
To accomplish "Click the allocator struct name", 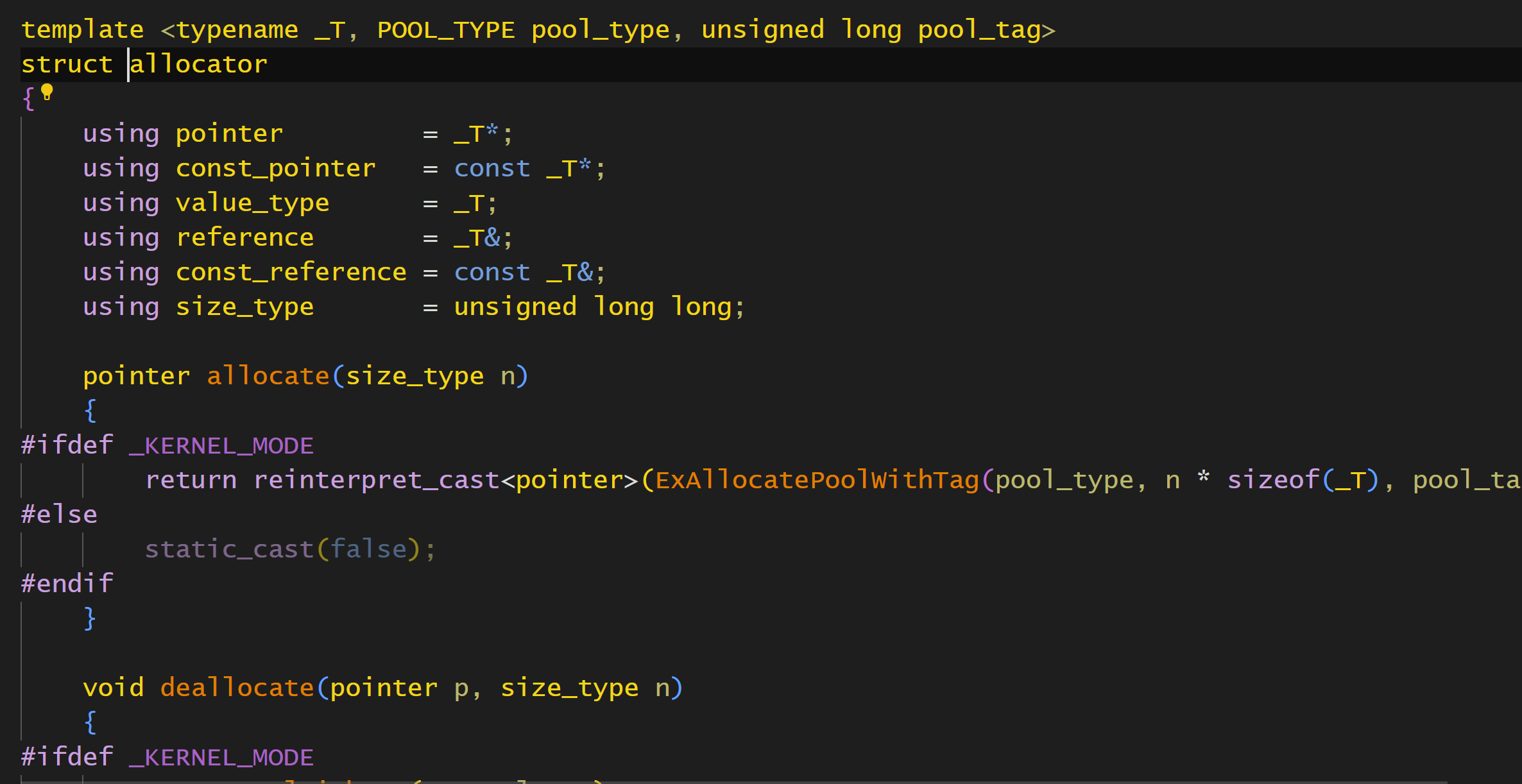I will click(x=199, y=64).
